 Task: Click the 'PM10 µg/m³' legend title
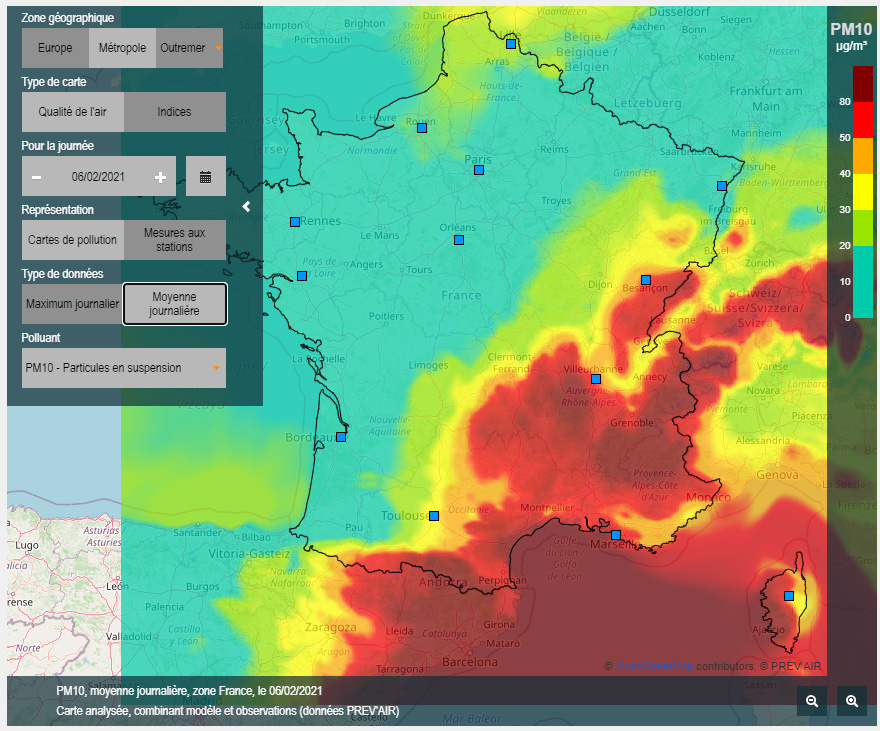(x=851, y=36)
